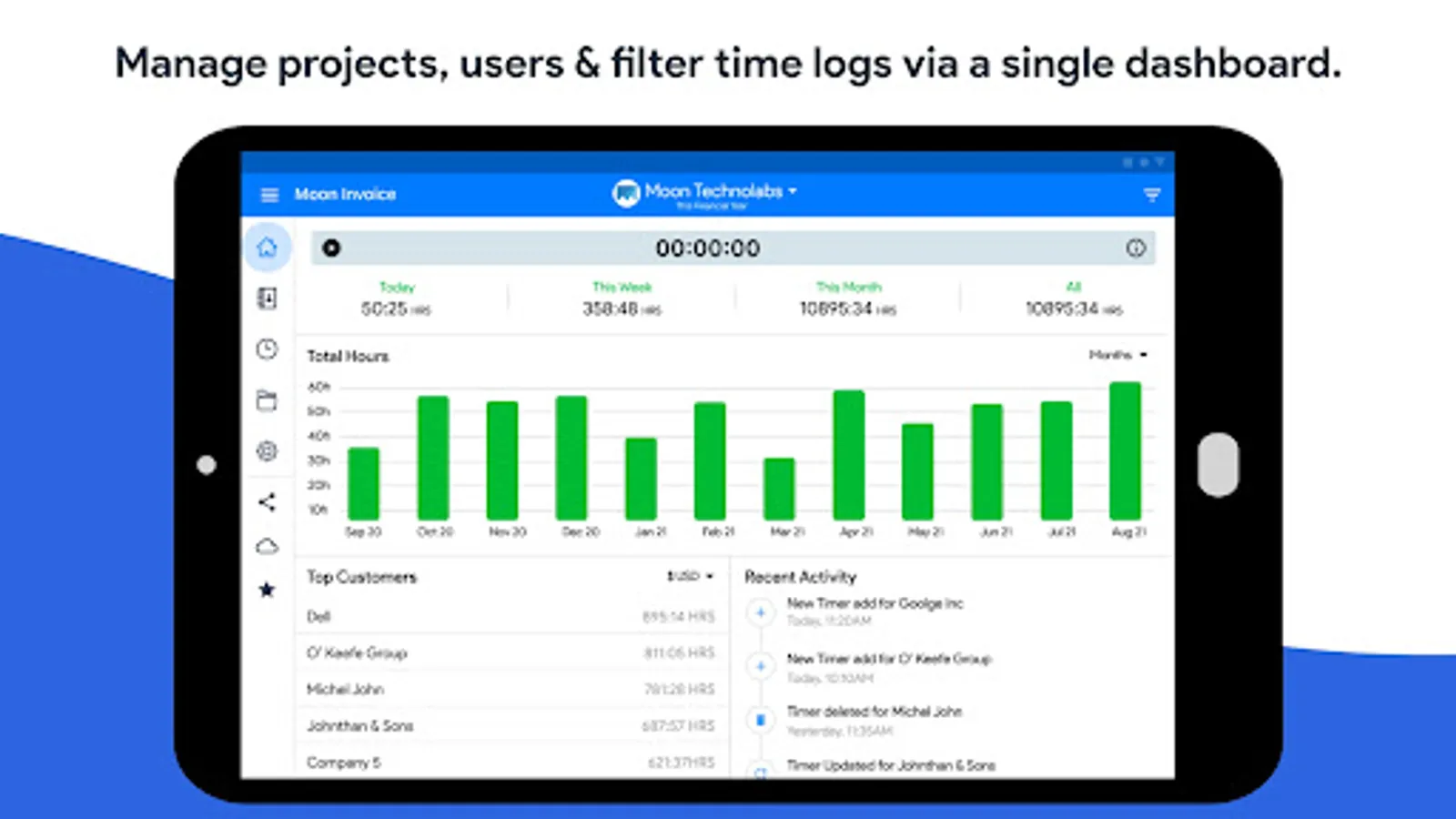Click the 781:28 HRS value

pyautogui.click(x=679, y=690)
